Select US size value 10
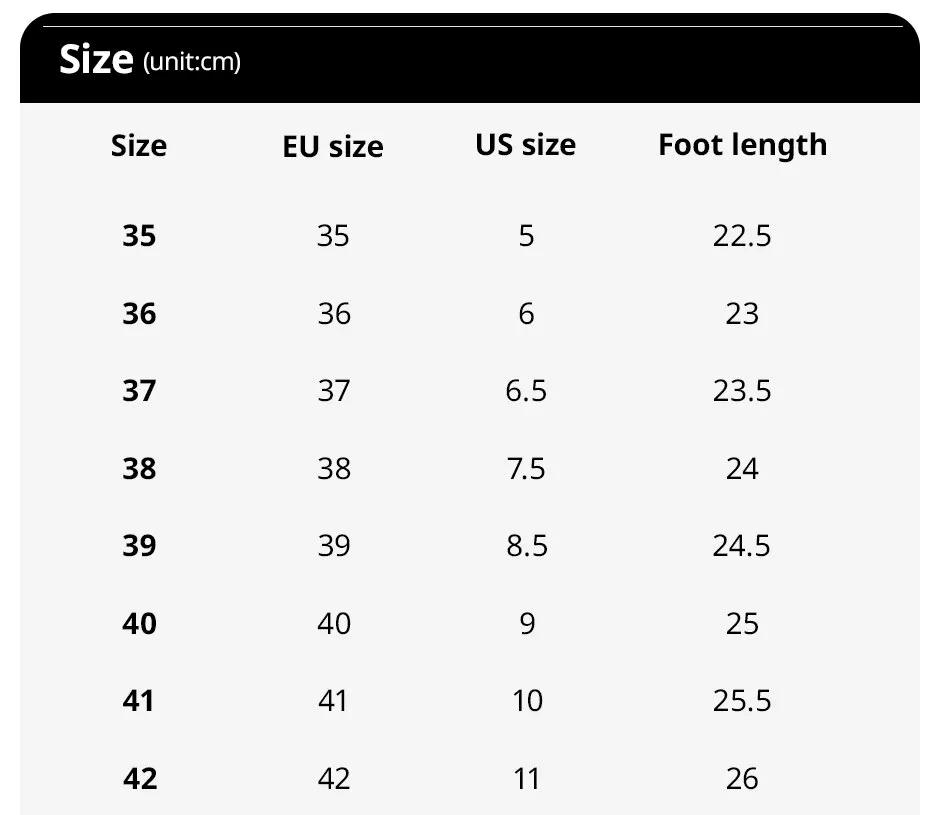Image resolution: width=940 pixels, height=815 pixels. click(x=528, y=701)
